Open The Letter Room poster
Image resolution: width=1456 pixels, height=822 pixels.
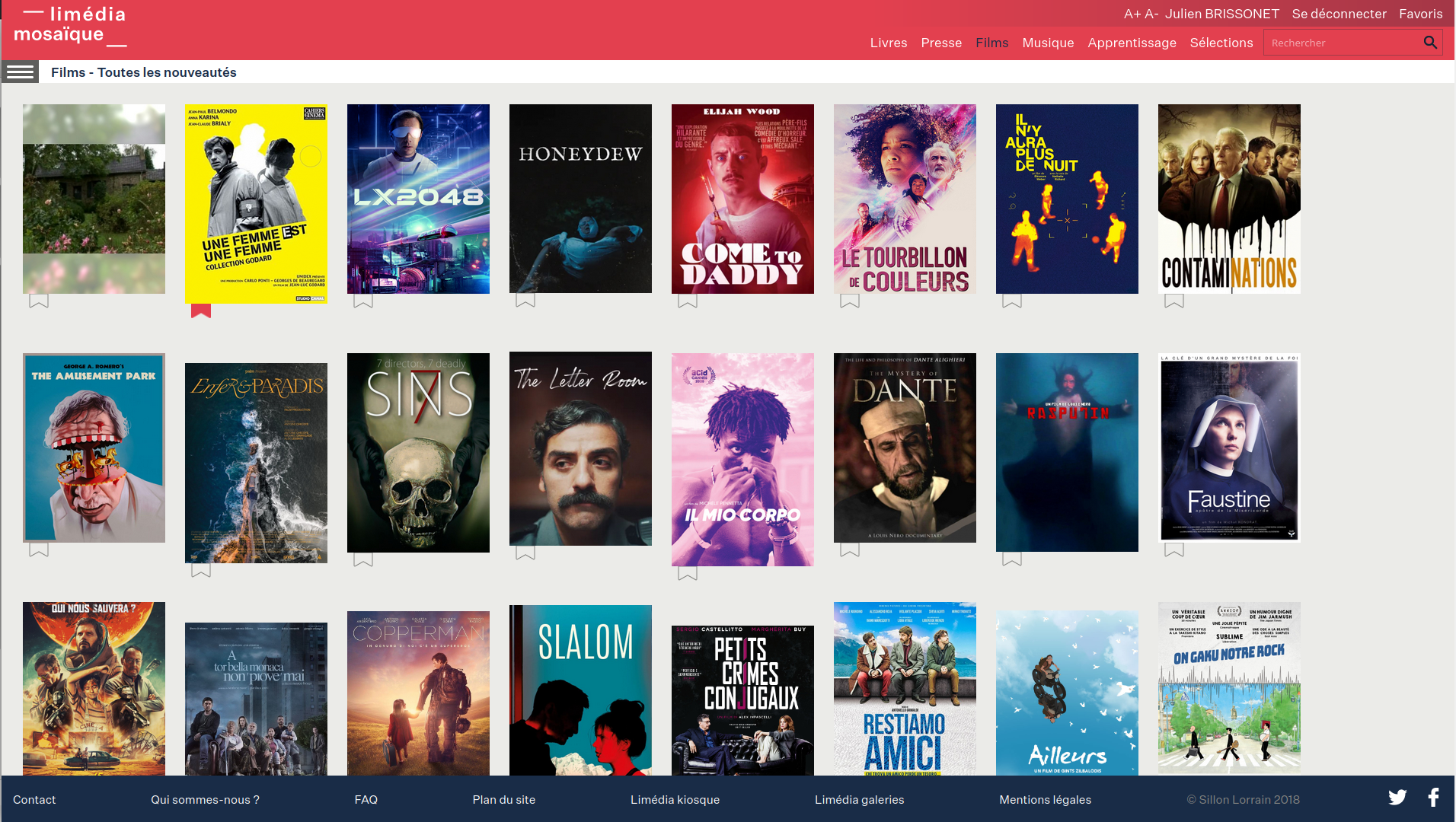(580, 448)
